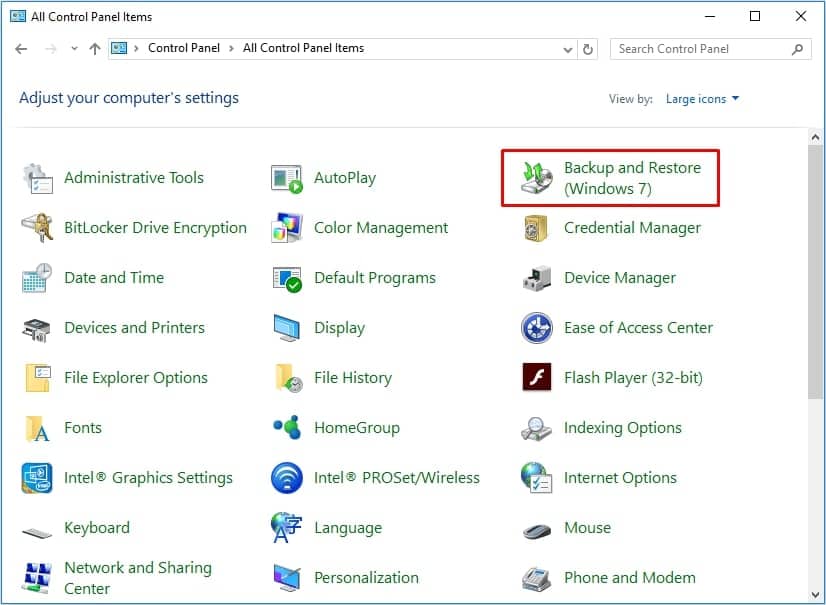Click the Ease of Access Center icon

(537, 328)
